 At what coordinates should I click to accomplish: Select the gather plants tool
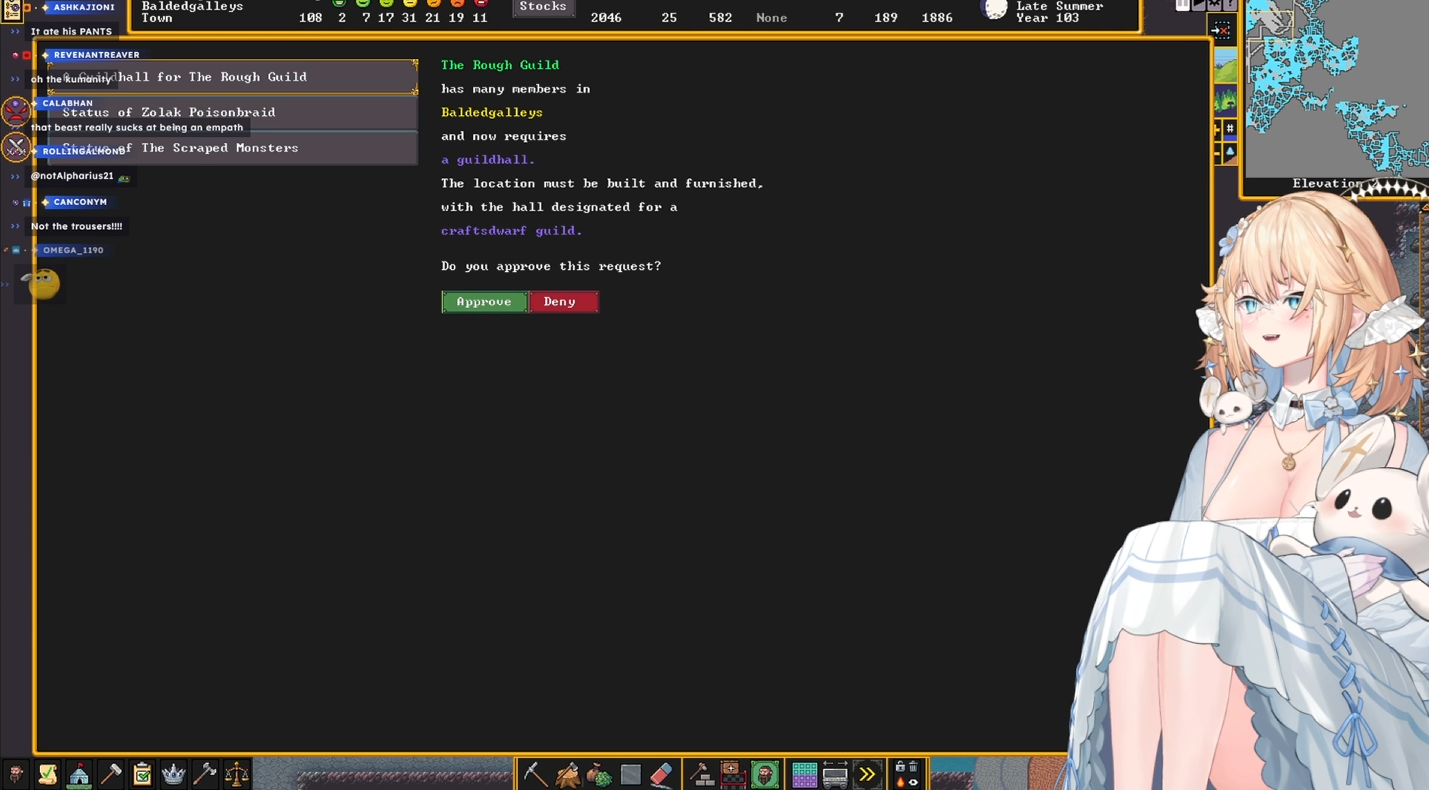(x=598, y=774)
